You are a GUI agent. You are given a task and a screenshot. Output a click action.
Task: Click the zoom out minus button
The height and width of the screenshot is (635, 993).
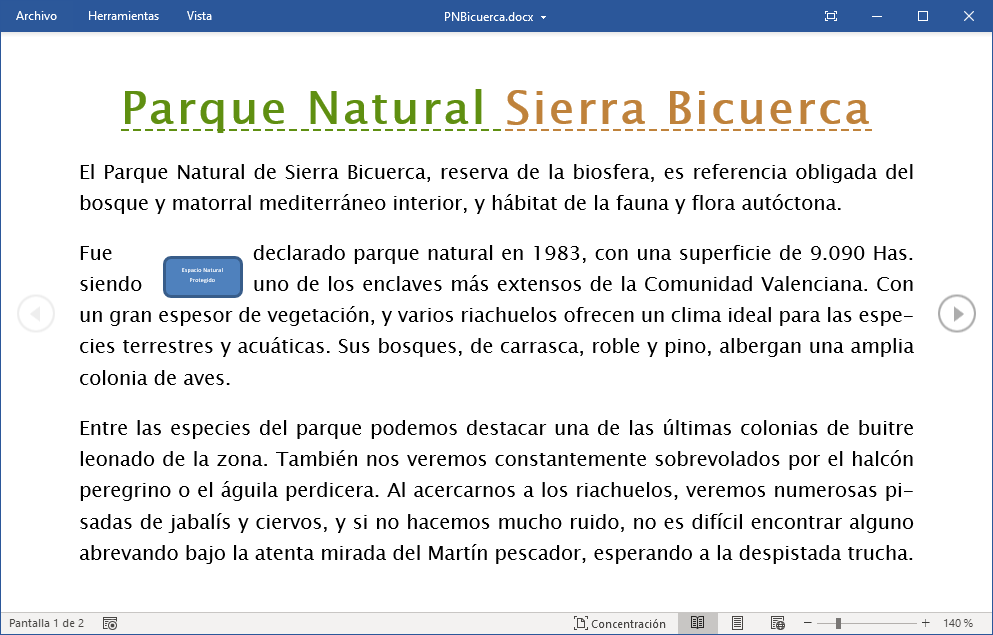[808, 623]
